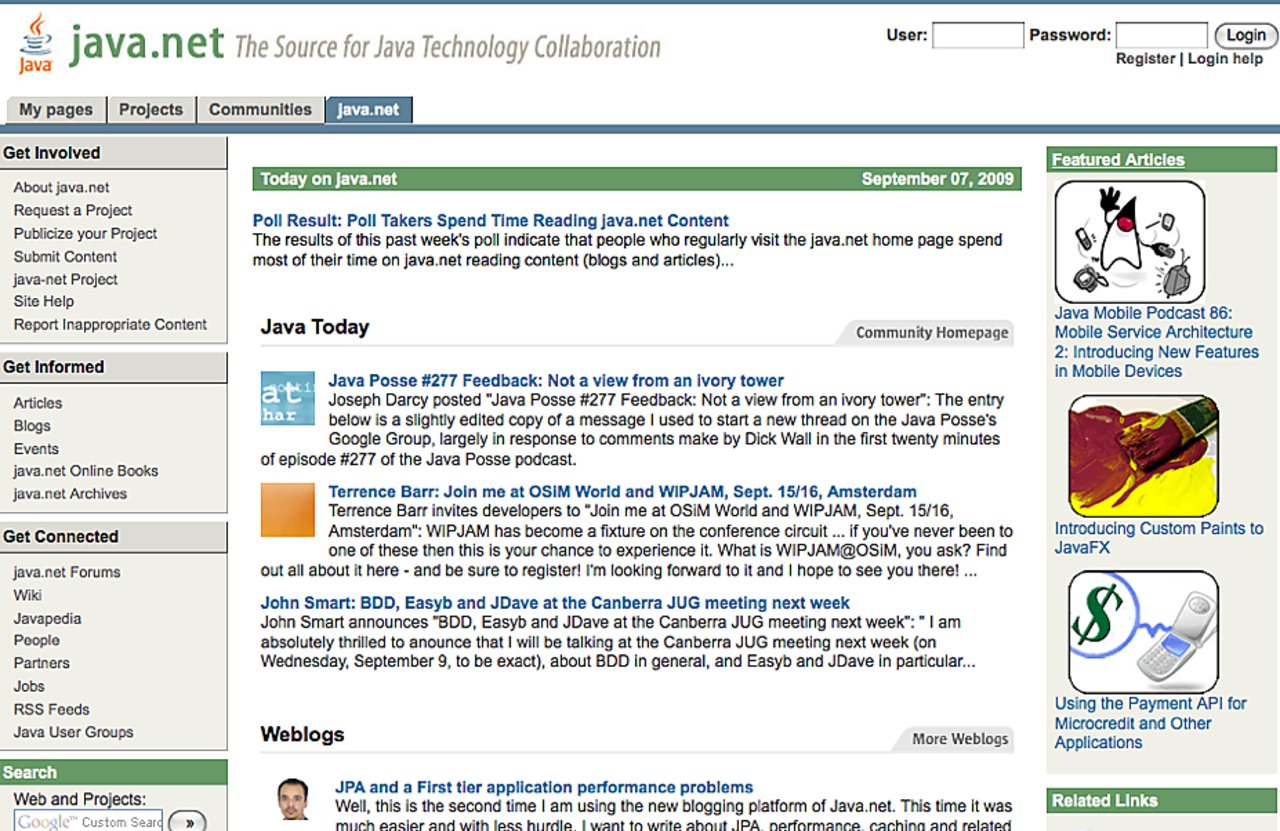
Task: Switch to the Communities tab
Action: [x=260, y=110]
